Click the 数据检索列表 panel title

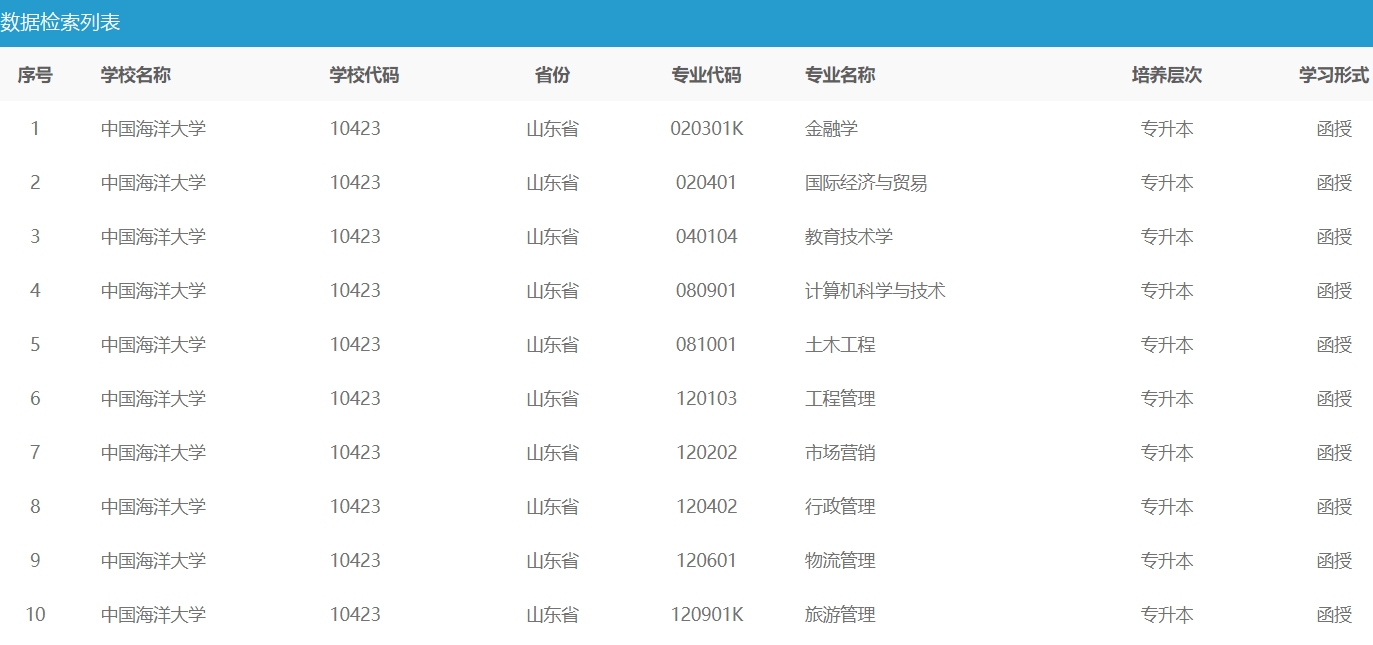tap(60, 22)
